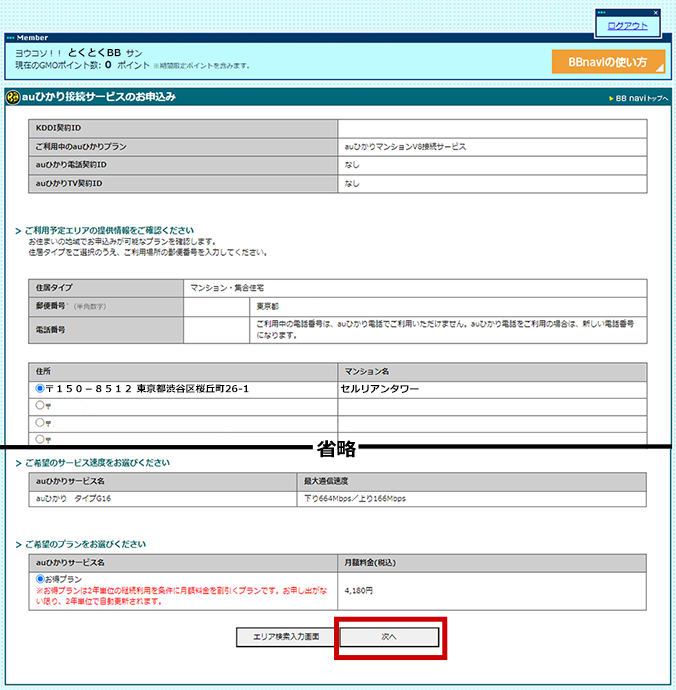The height and width of the screenshot is (690, 676).
Task: Select the second empty address radio button
Action: click(40, 405)
